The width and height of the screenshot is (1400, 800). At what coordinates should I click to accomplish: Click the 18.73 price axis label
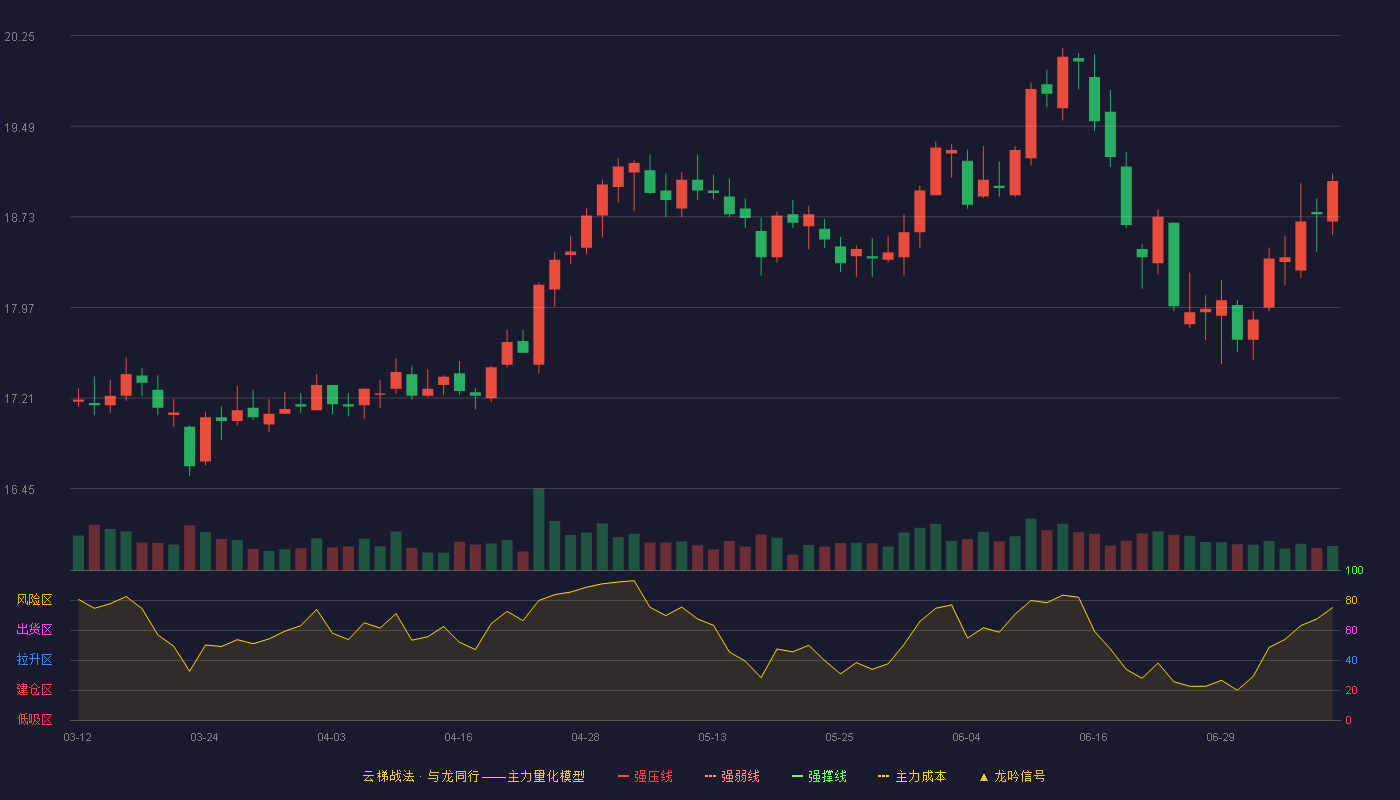19,217
